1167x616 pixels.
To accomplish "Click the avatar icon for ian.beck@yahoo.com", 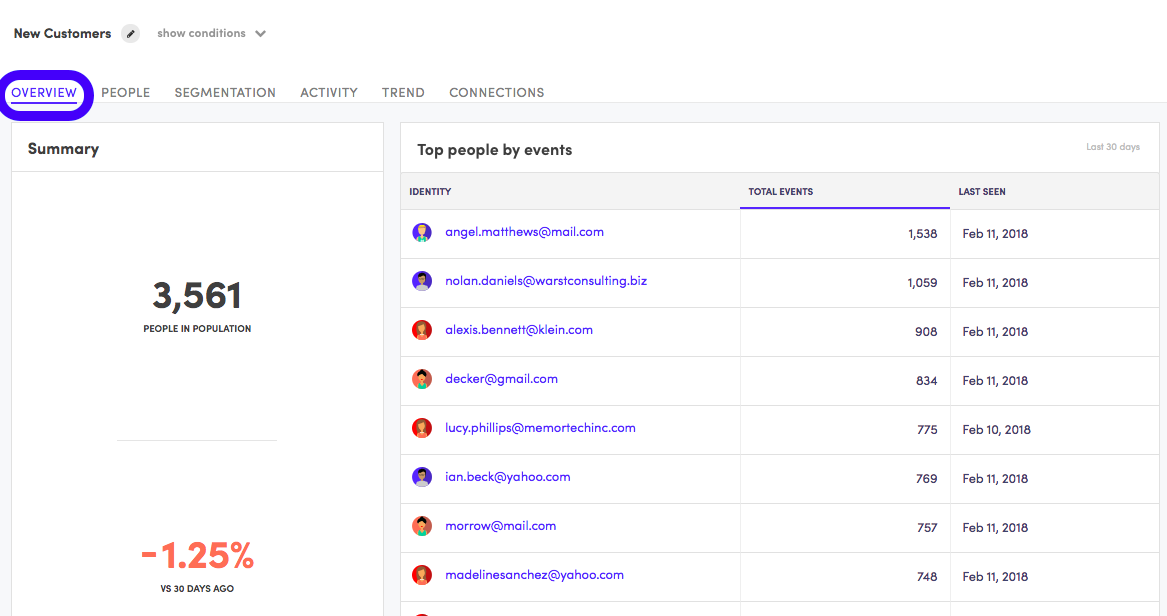I will 422,478.
